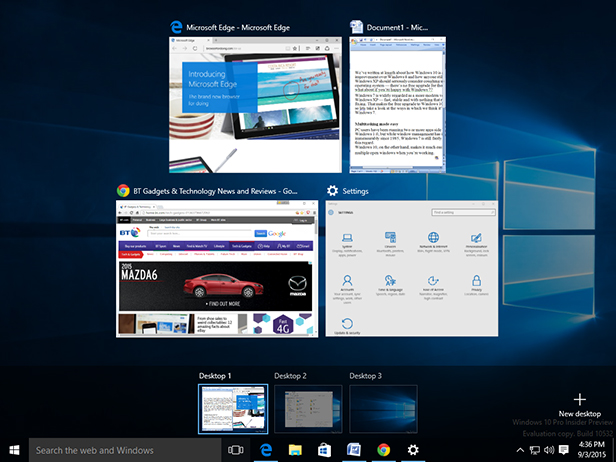Click Privacy padlock icon in Settings

(477, 280)
